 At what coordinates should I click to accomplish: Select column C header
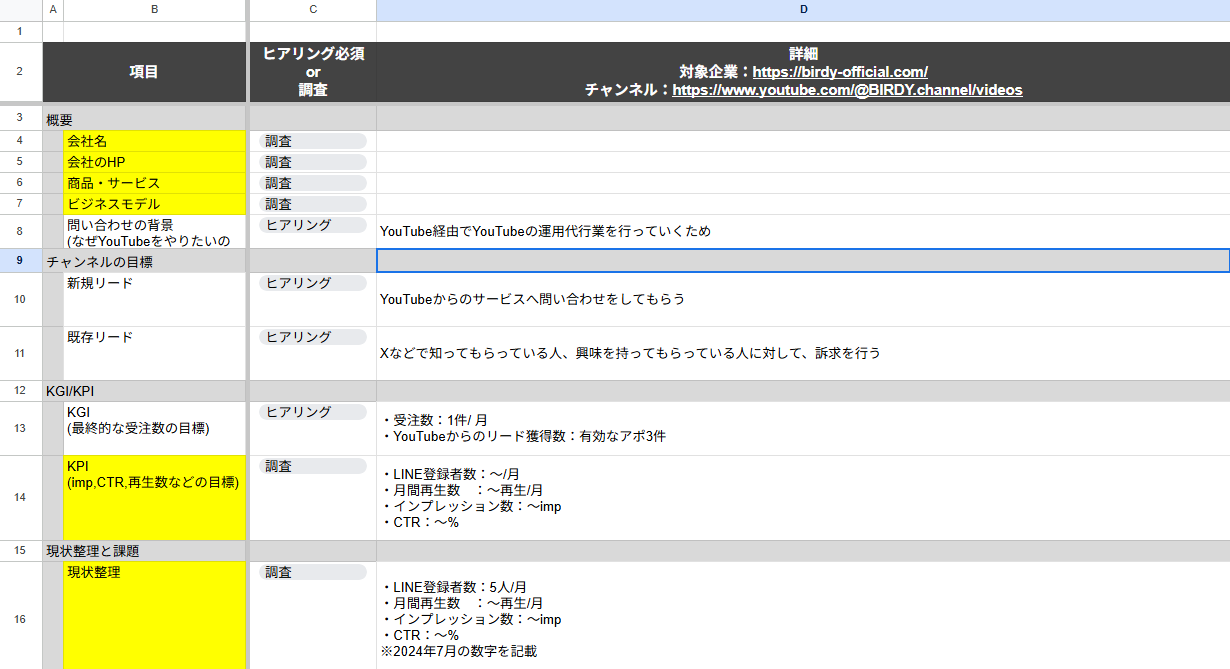[313, 10]
